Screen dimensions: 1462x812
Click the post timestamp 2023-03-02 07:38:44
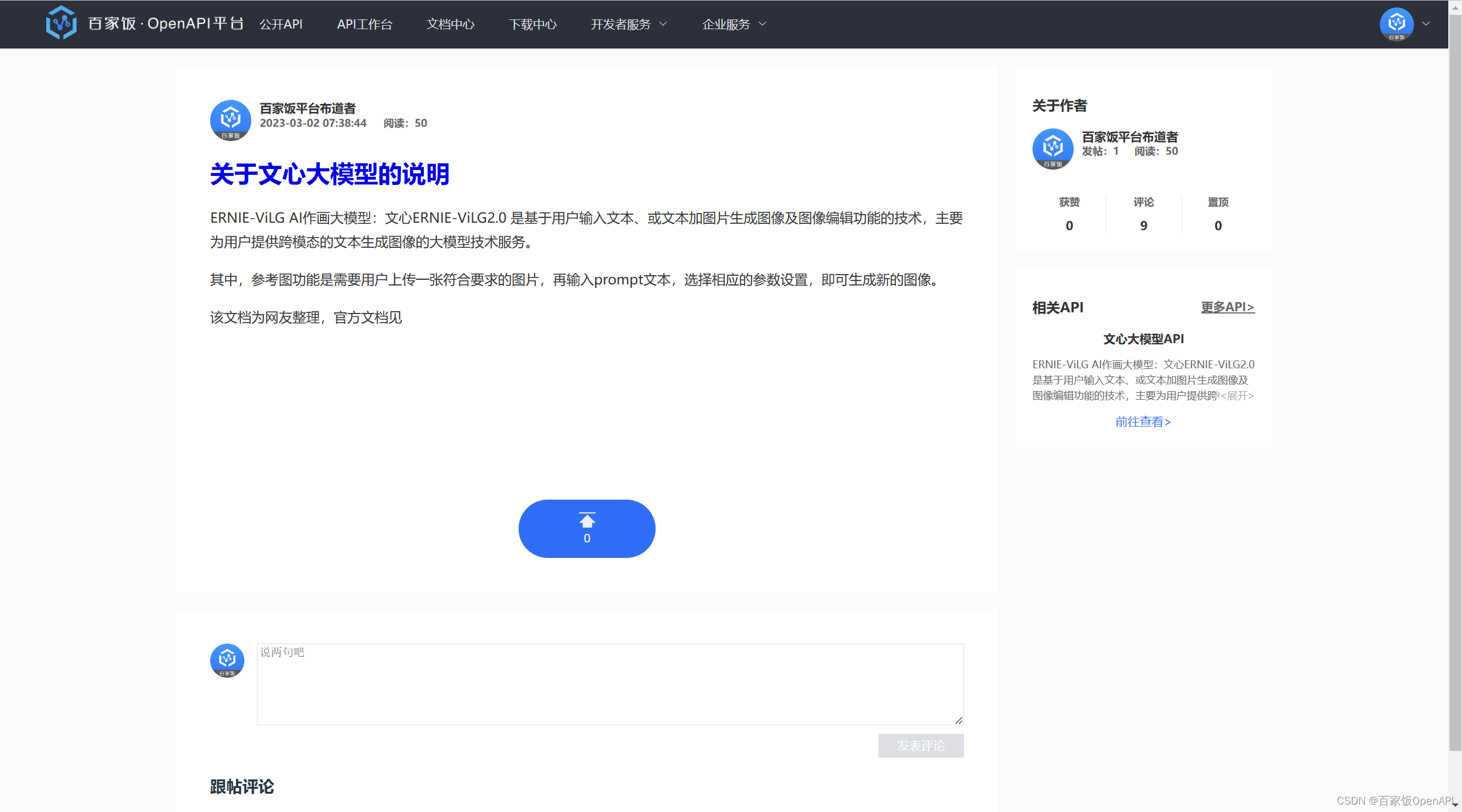(313, 123)
